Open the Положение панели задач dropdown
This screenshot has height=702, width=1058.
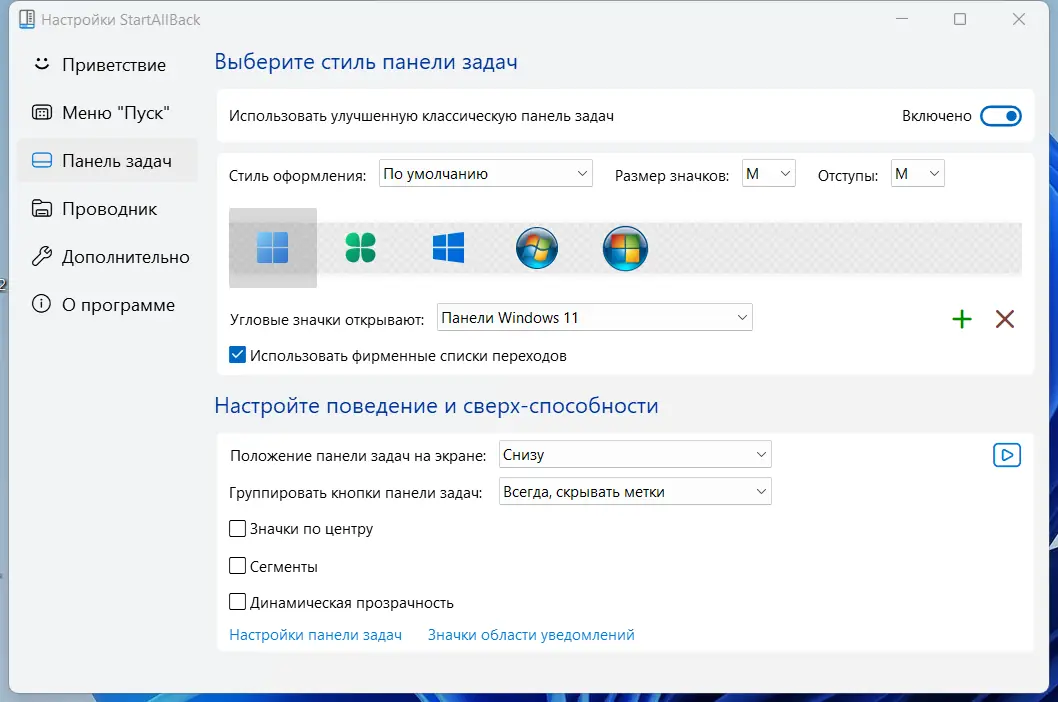click(635, 454)
